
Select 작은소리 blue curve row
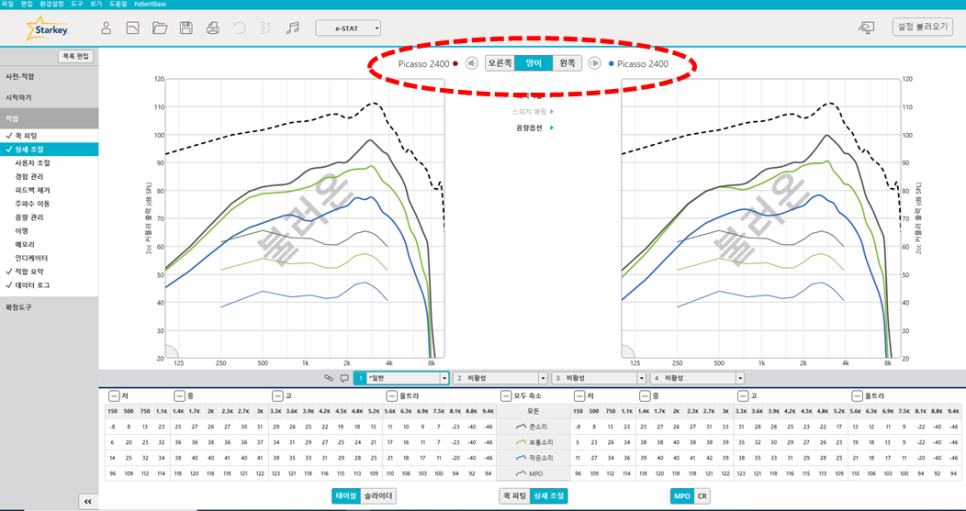coord(534,458)
